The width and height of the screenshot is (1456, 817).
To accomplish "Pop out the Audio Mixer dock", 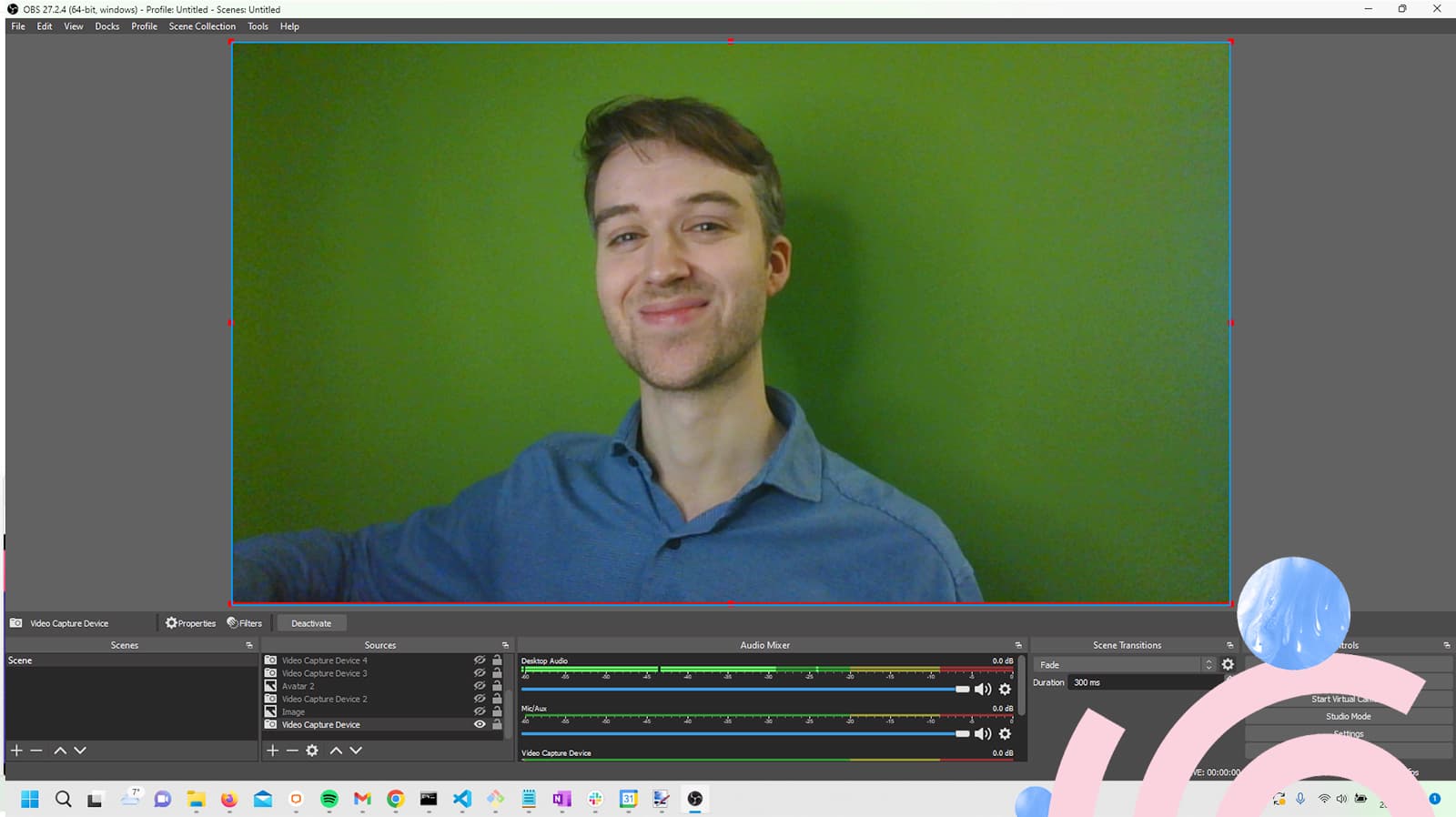I will click(x=1018, y=645).
